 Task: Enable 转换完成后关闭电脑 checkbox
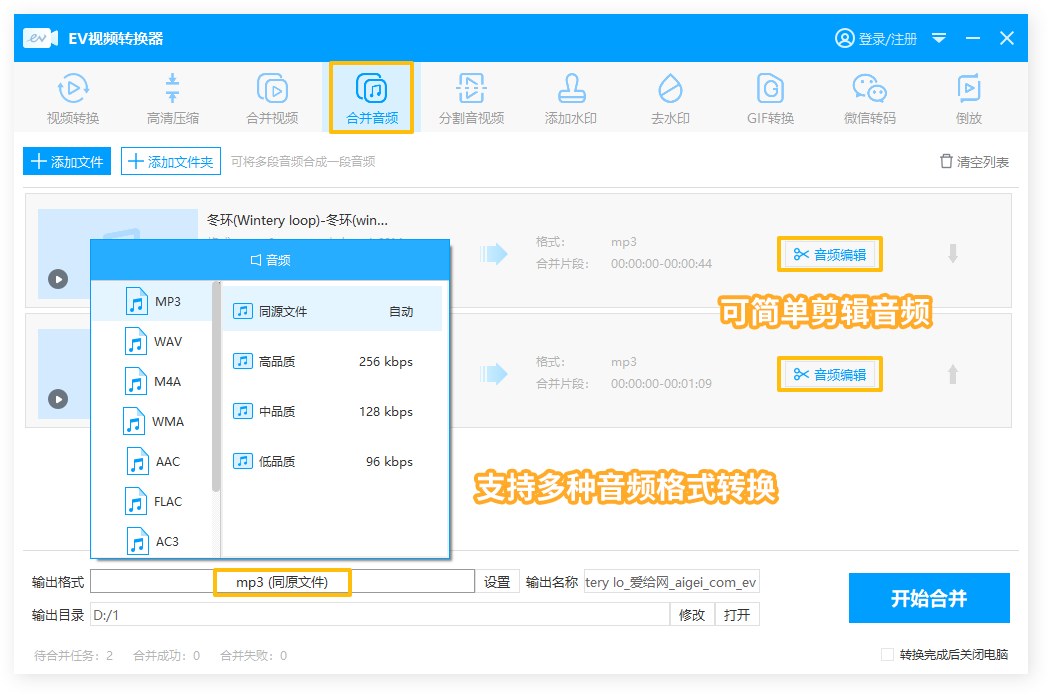pos(887,655)
